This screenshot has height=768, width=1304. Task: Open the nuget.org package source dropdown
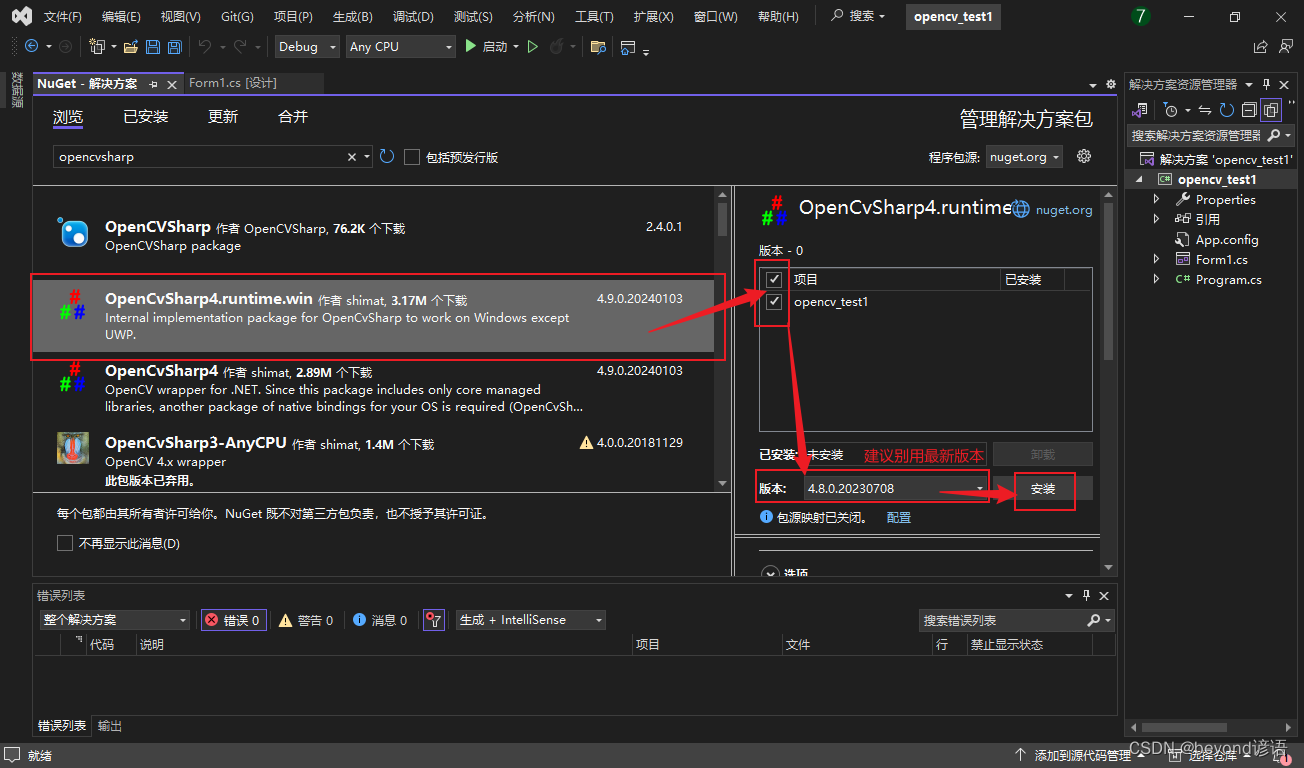point(1025,157)
